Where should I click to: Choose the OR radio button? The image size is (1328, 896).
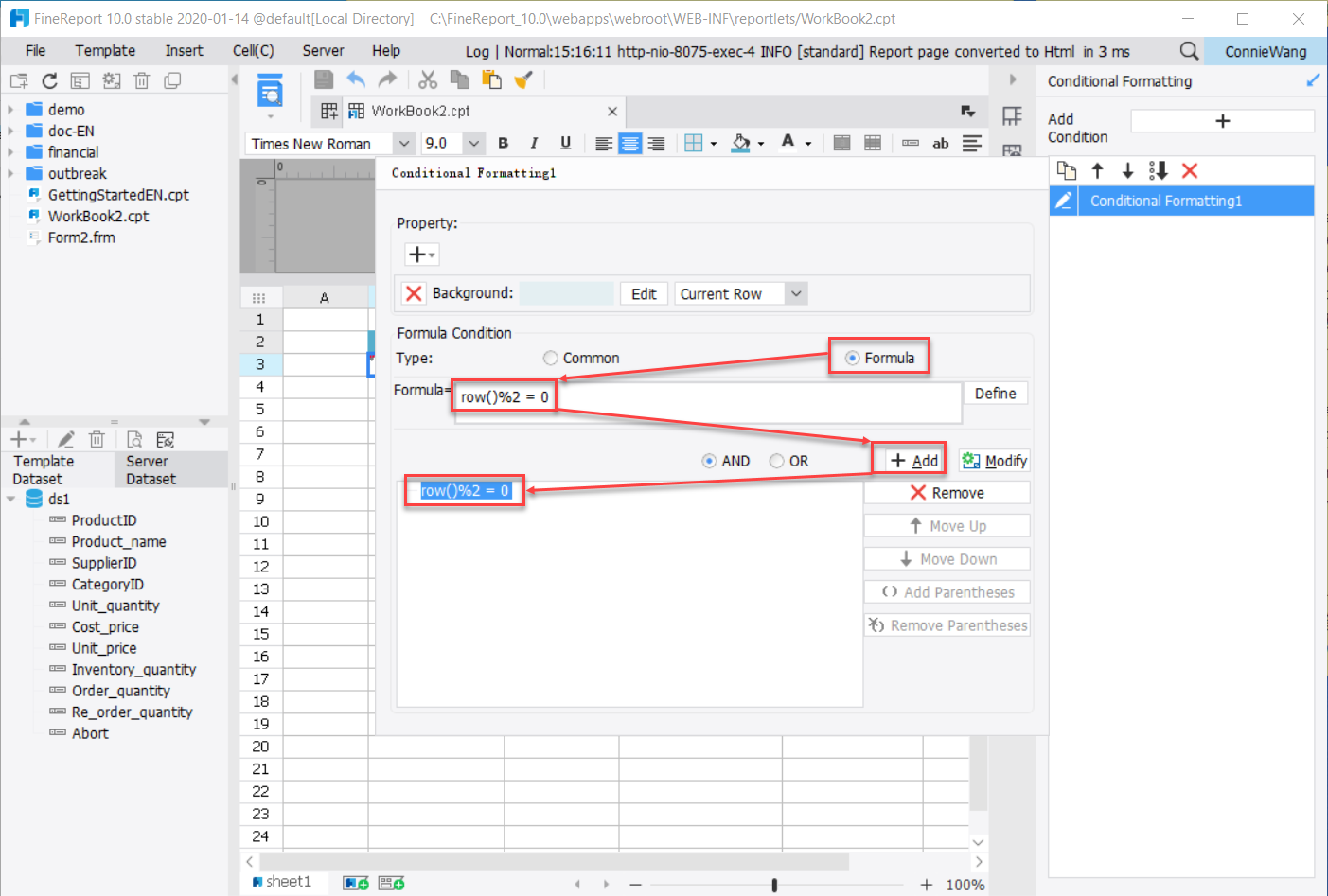pos(778,460)
